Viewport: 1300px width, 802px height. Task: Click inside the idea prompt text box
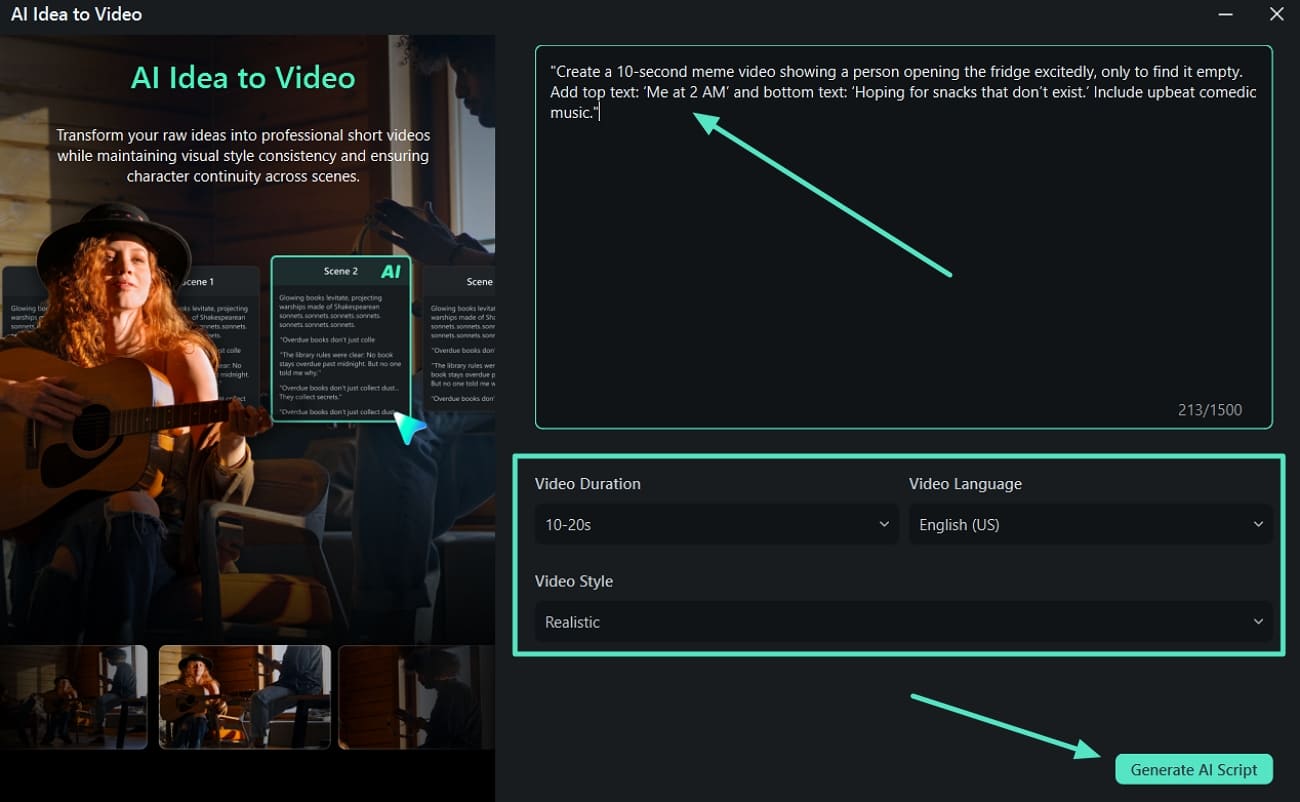(x=904, y=237)
